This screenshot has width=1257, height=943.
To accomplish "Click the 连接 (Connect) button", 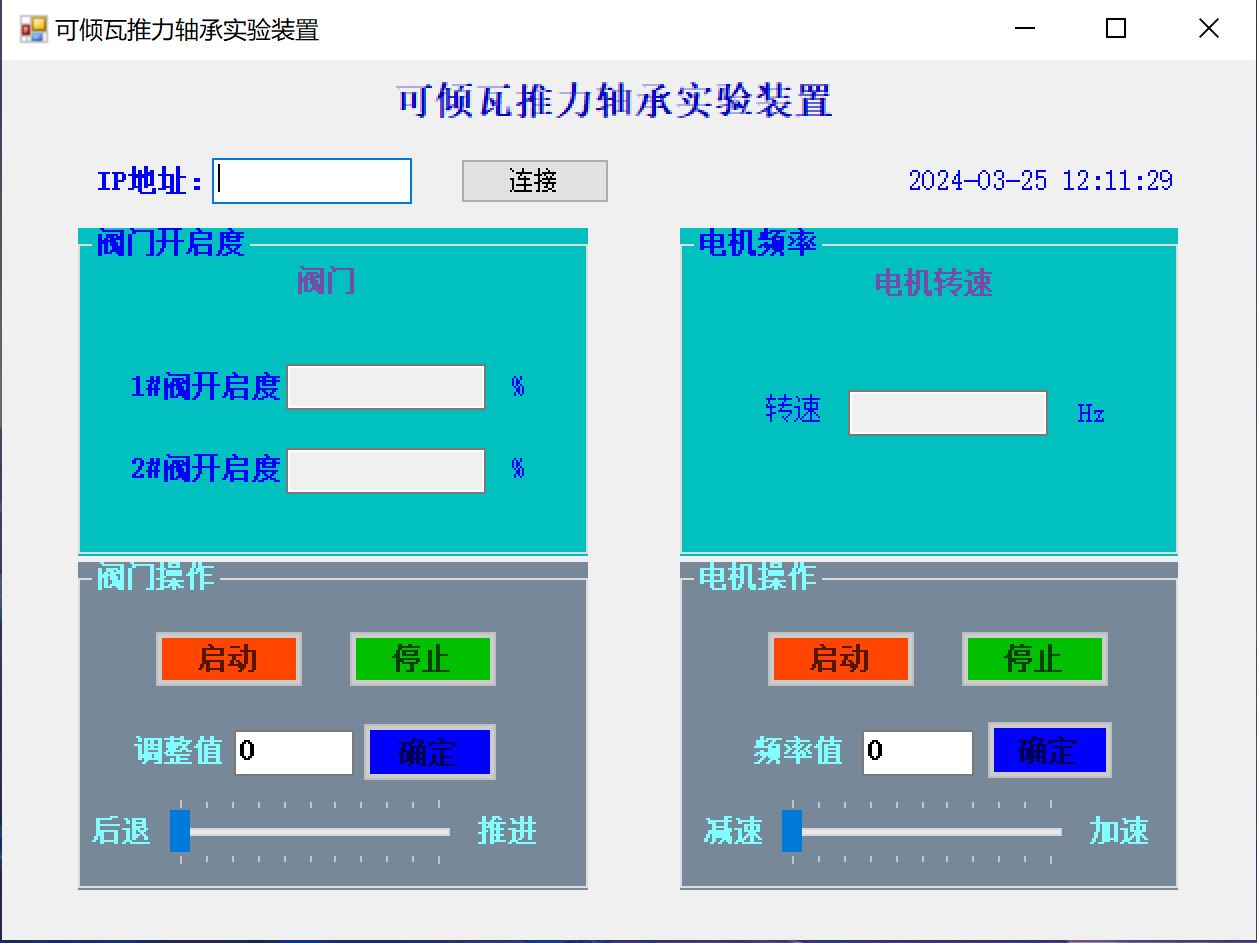I will click(533, 180).
